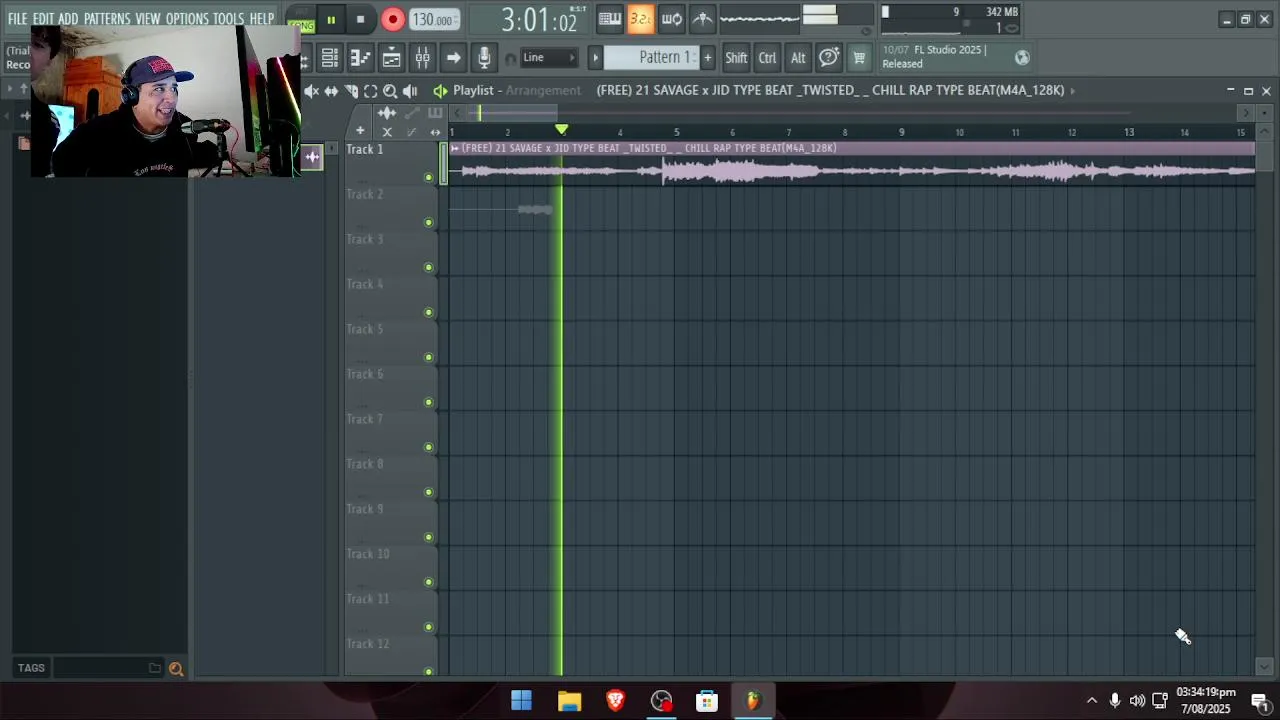Toggle Track 8 mute switch
Viewport: 1280px width, 720px height.
[429, 492]
